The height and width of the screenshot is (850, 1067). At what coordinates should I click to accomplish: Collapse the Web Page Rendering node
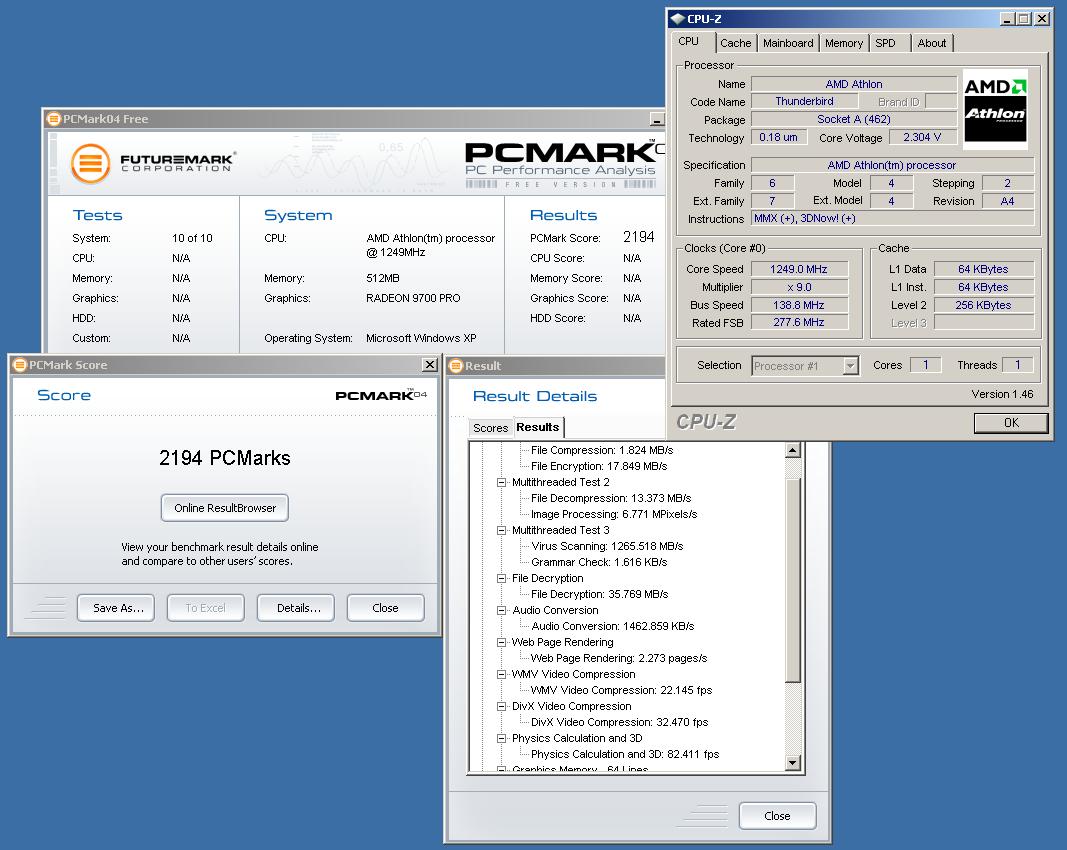502,642
